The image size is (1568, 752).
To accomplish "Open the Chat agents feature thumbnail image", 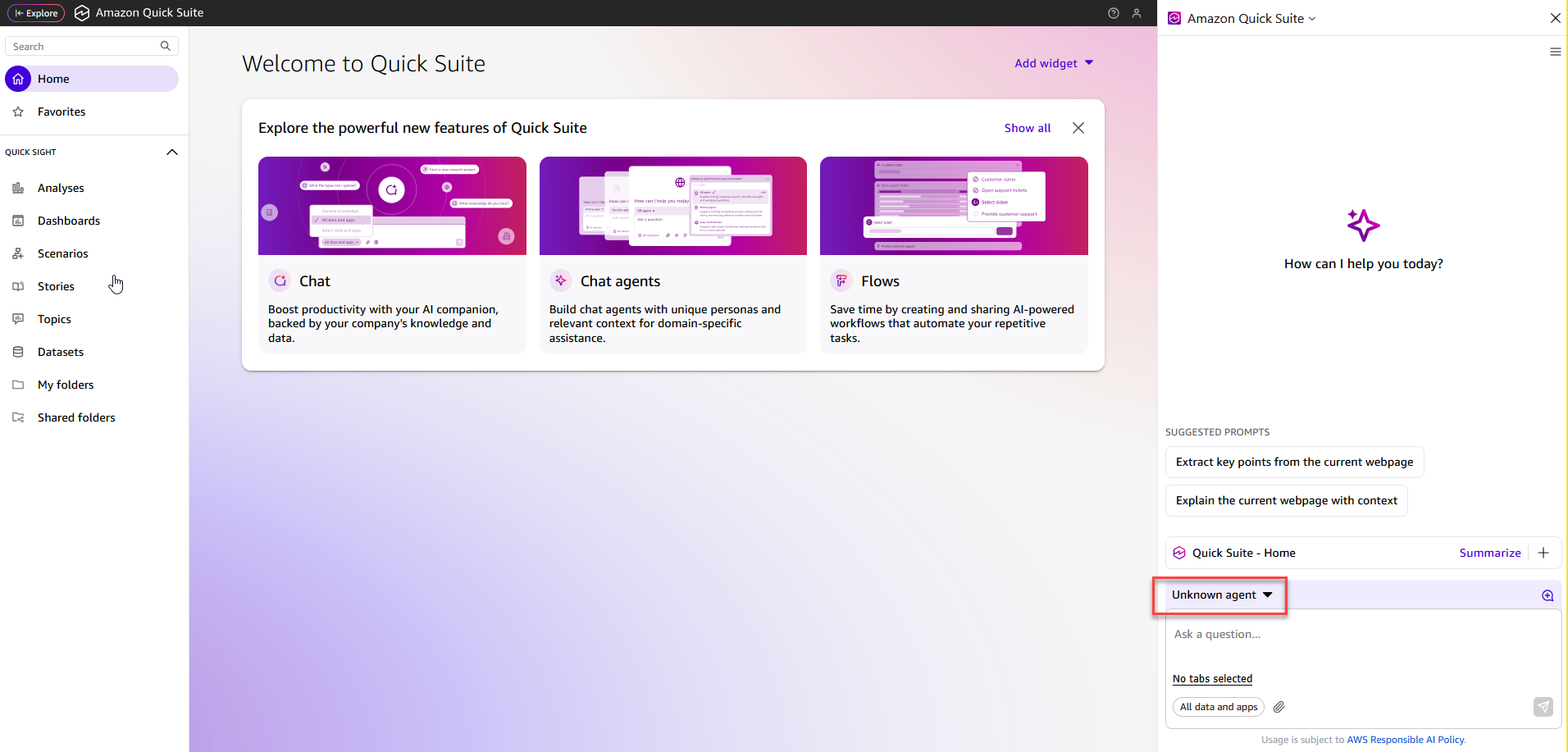I will pos(673,206).
